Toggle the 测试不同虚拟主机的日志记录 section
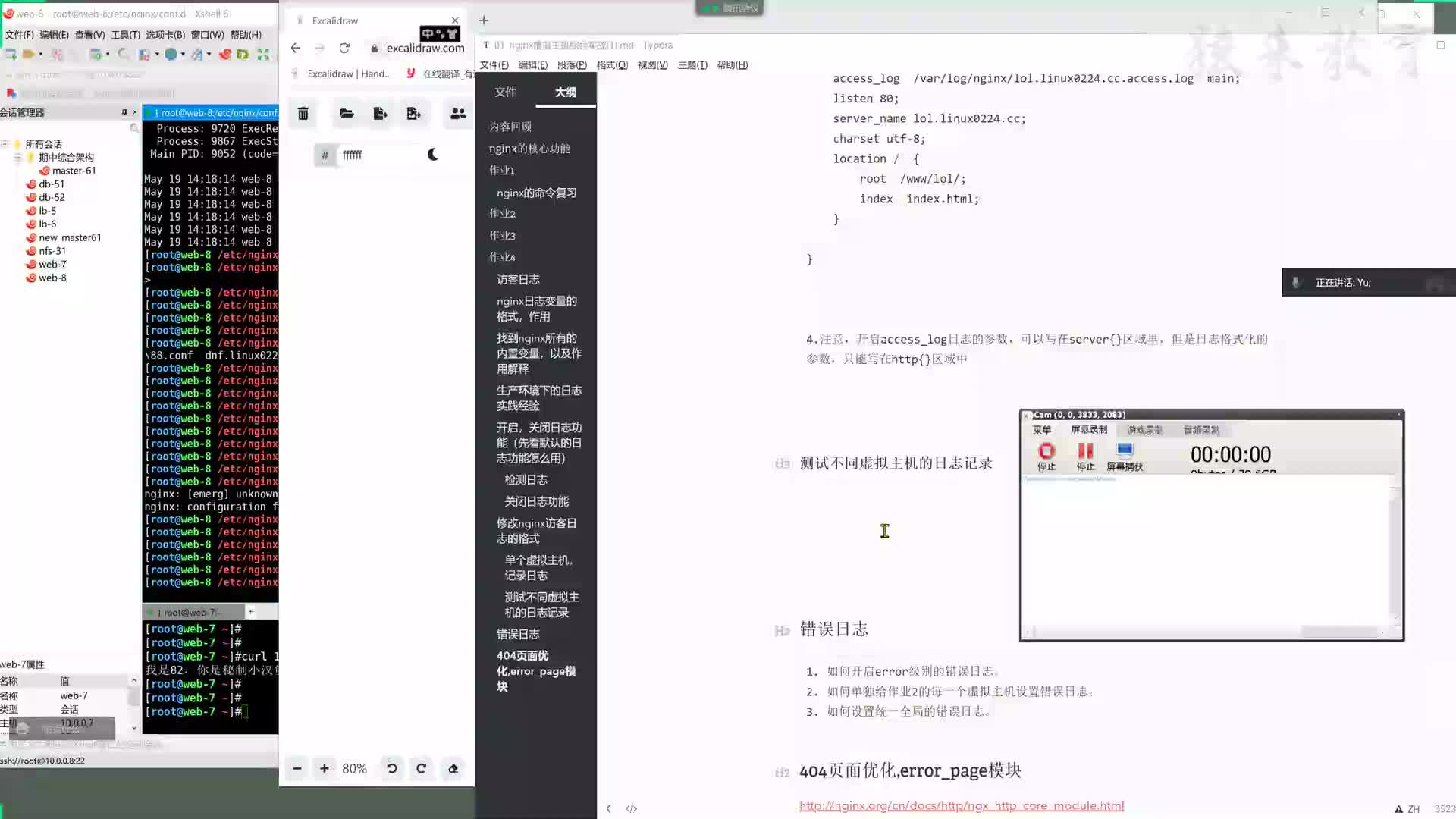Image resolution: width=1456 pixels, height=819 pixels. click(541, 604)
